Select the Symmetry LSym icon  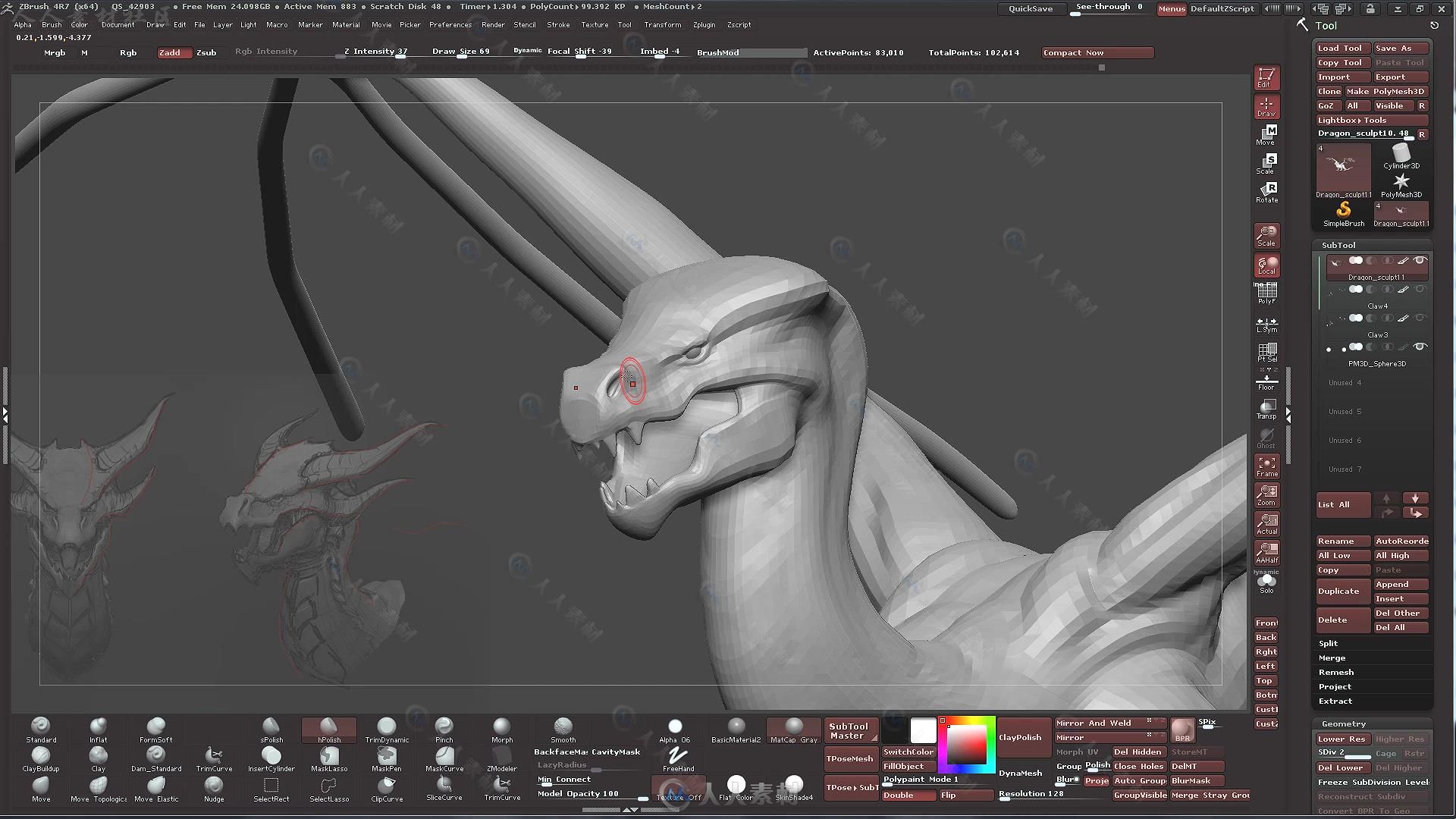coord(1266,323)
